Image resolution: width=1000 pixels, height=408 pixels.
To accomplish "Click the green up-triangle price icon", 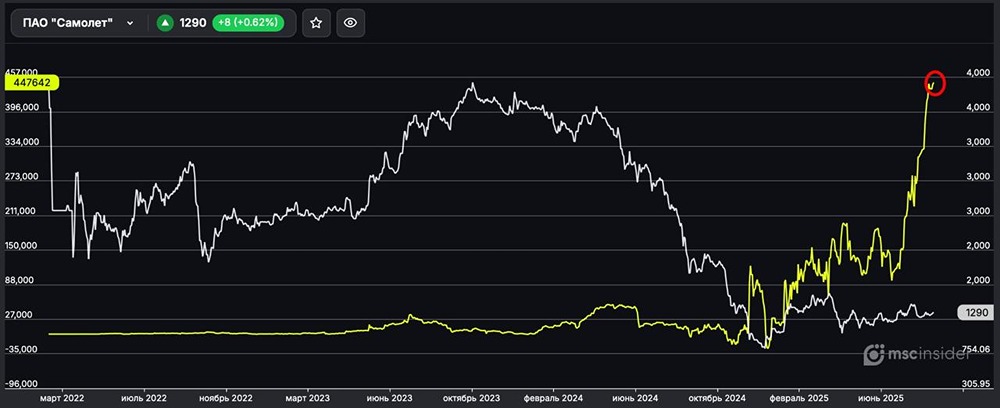I will [x=165, y=23].
